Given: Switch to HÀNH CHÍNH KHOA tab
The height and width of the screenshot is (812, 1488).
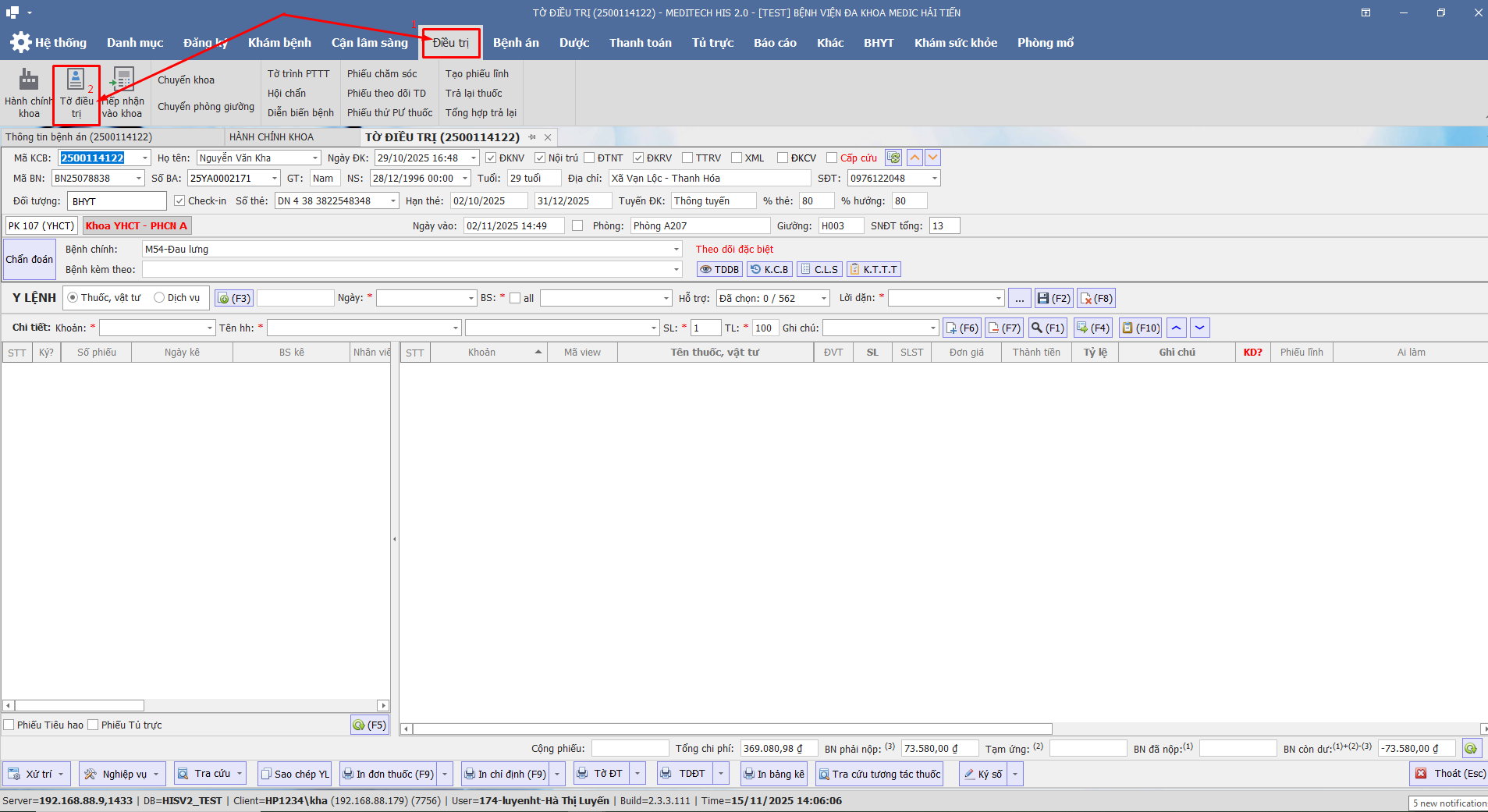Looking at the screenshot, I should coord(272,137).
